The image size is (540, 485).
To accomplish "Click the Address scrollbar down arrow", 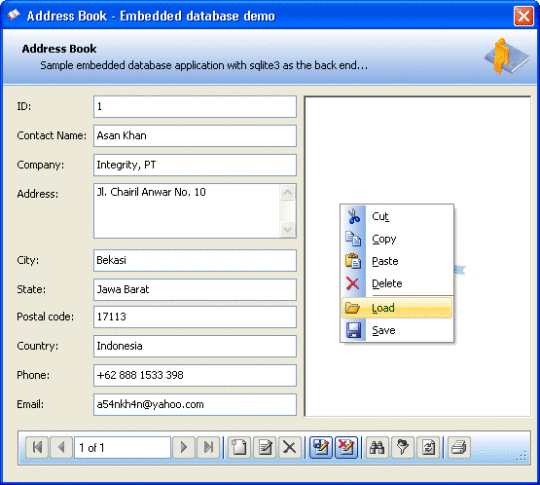I will click(x=288, y=229).
